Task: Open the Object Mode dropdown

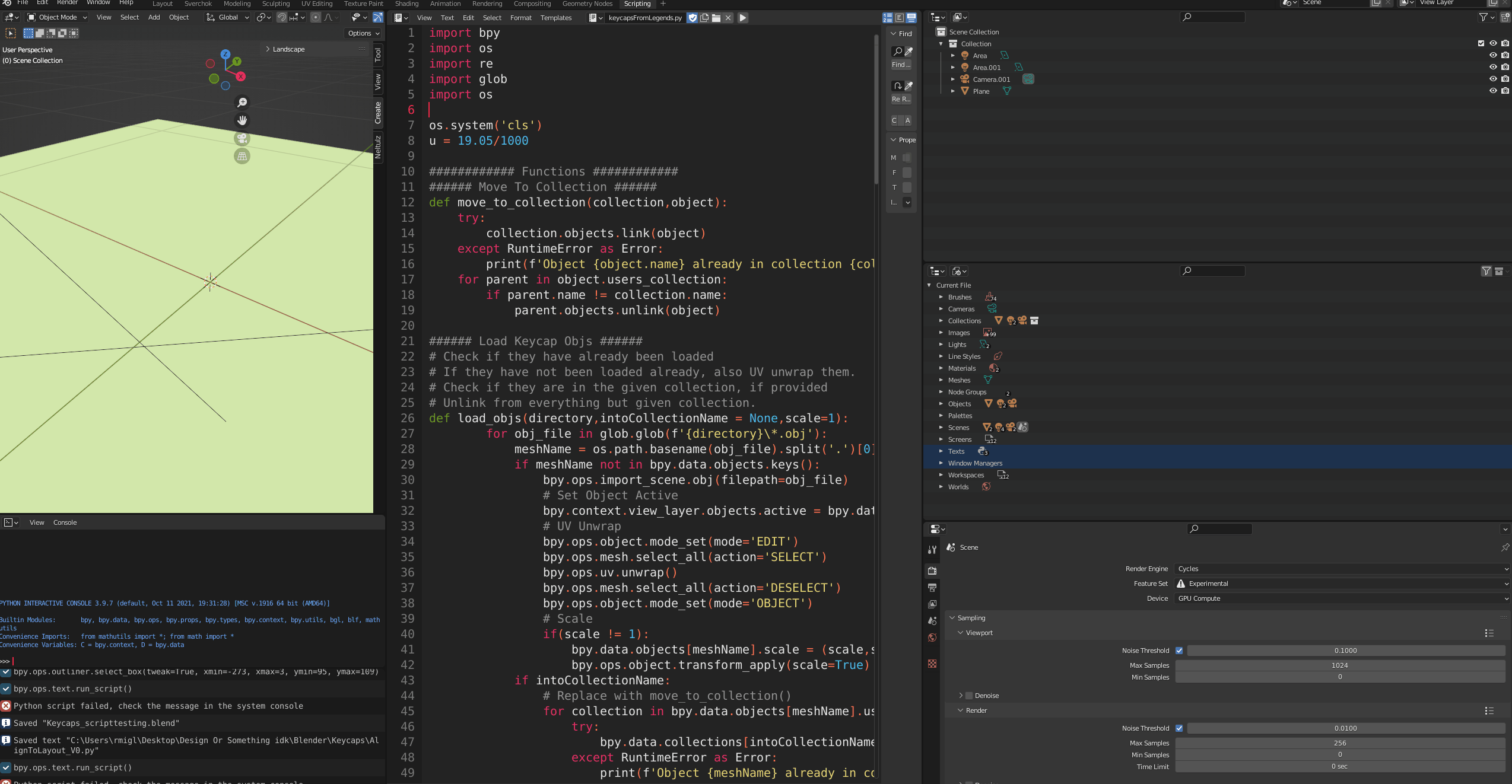Action: (58, 17)
